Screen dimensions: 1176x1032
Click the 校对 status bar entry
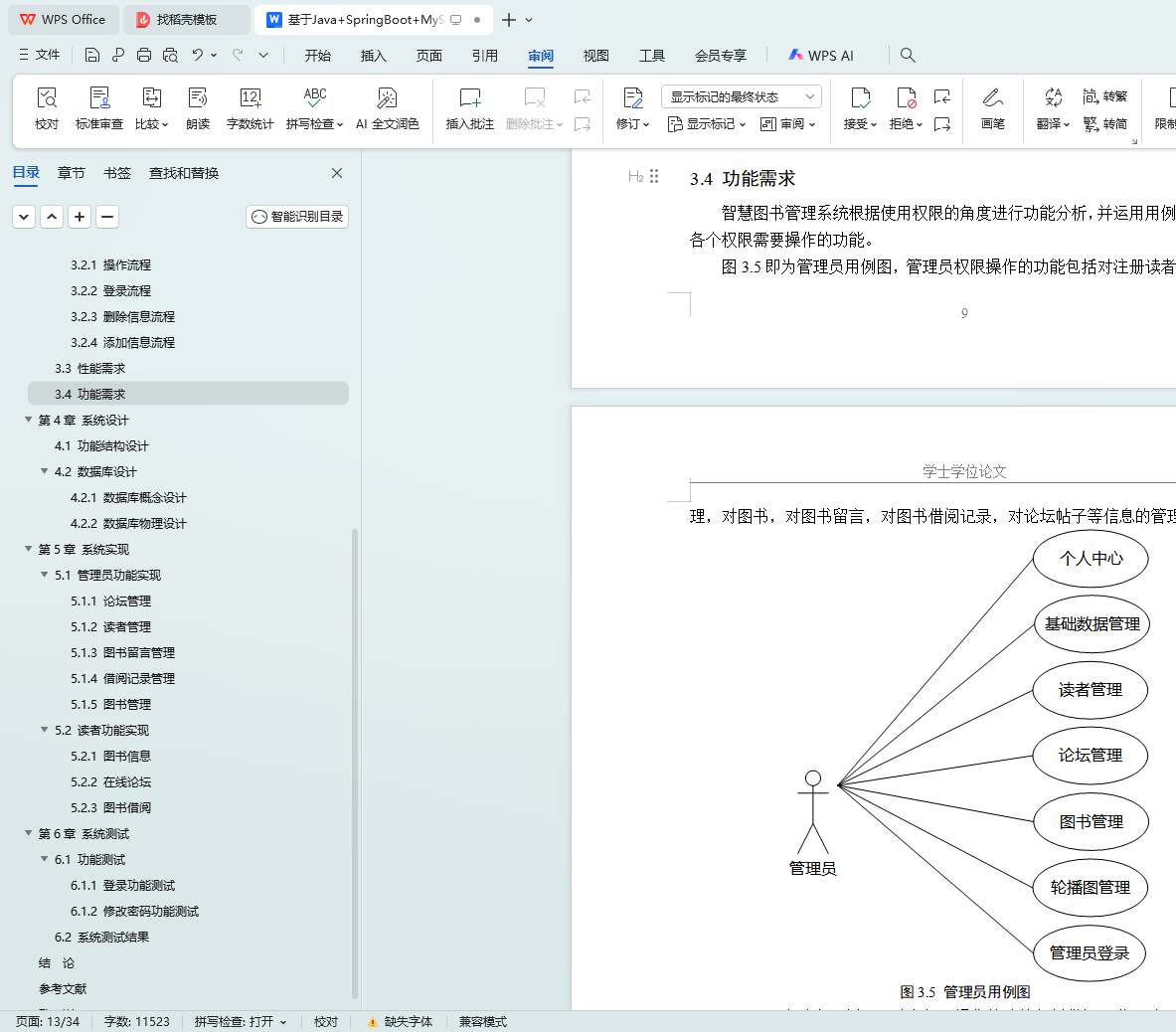point(325,1021)
